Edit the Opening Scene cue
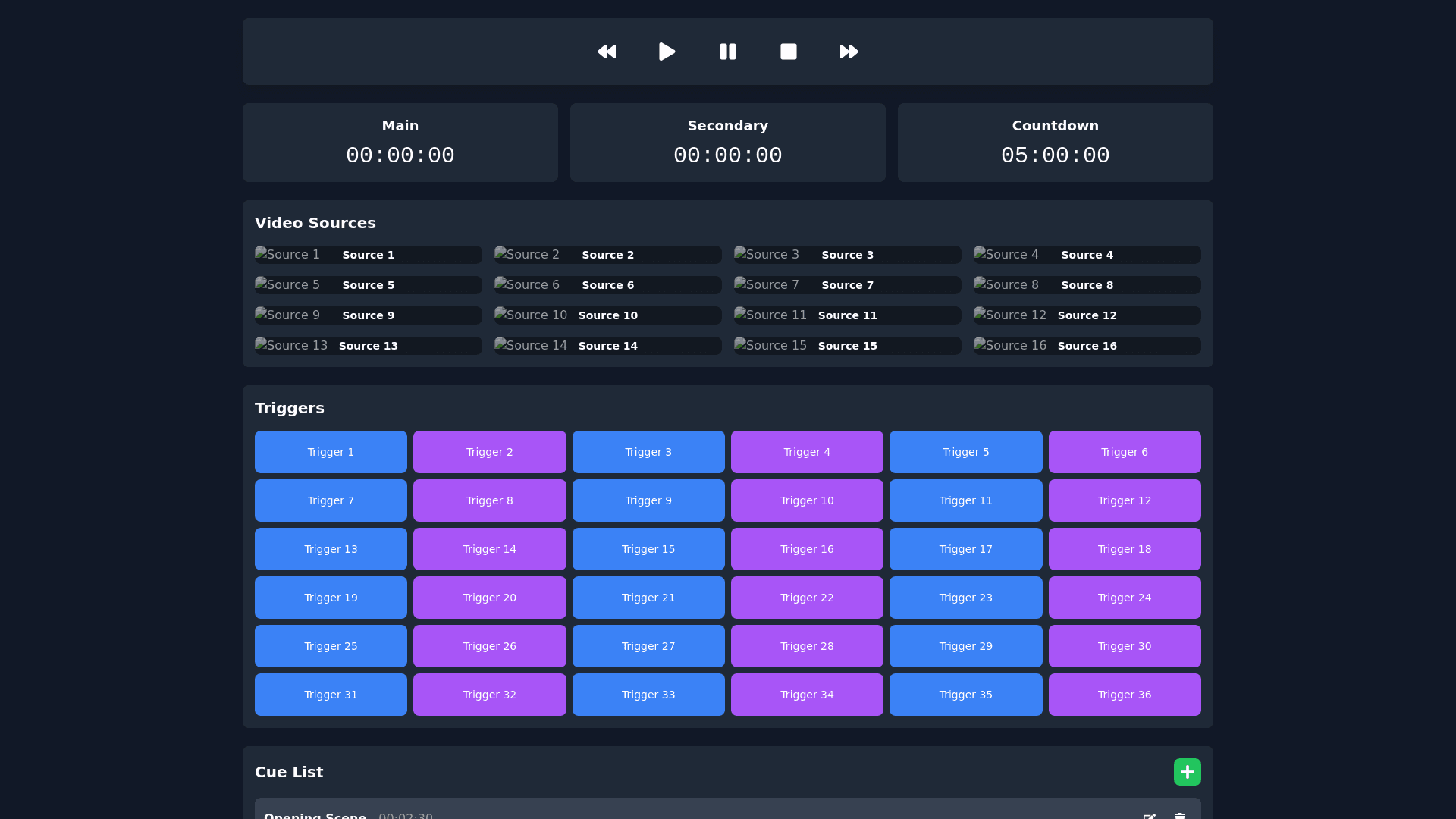 [1149, 815]
